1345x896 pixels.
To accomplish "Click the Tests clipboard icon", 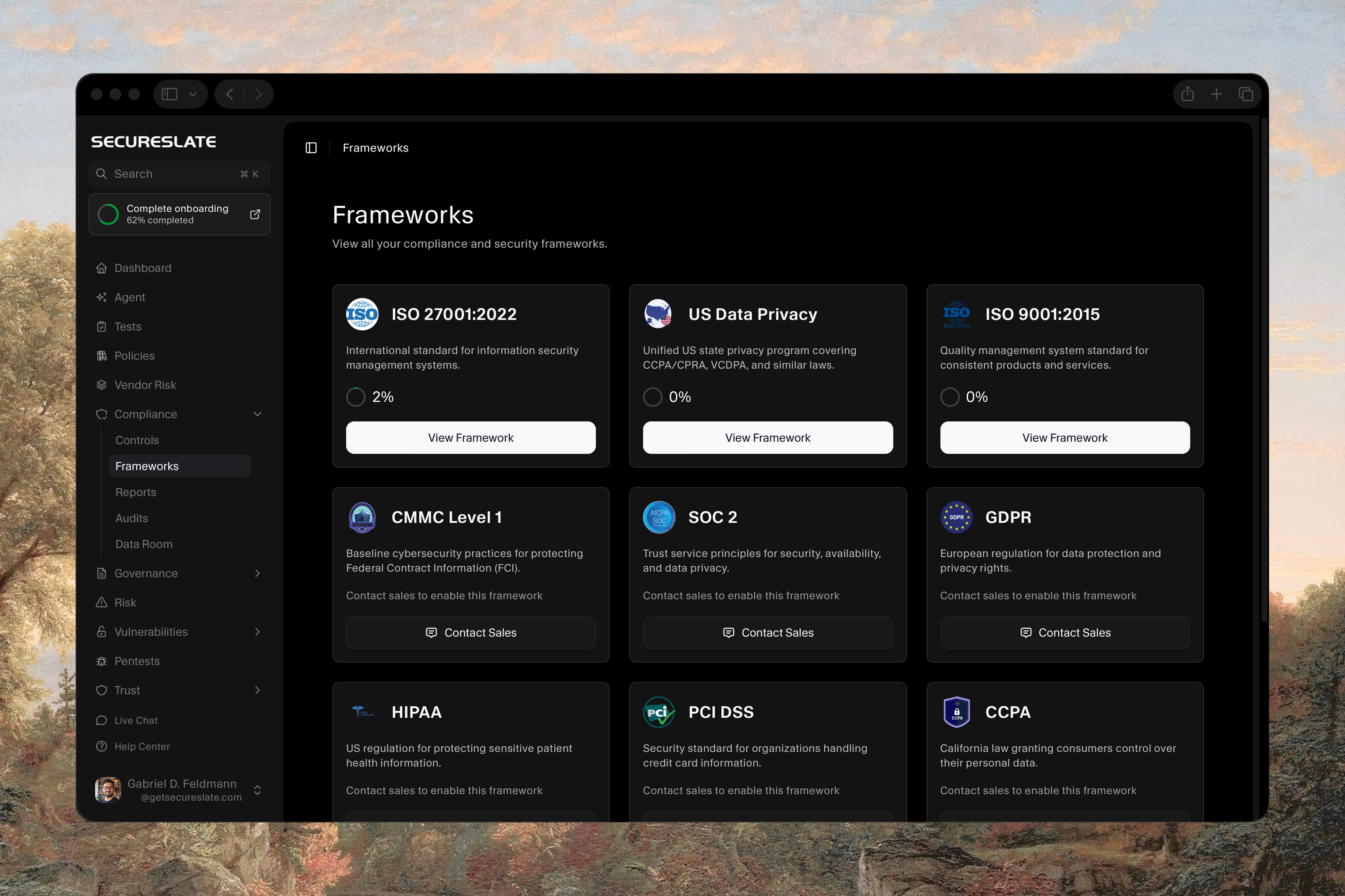I will pyautogui.click(x=102, y=326).
